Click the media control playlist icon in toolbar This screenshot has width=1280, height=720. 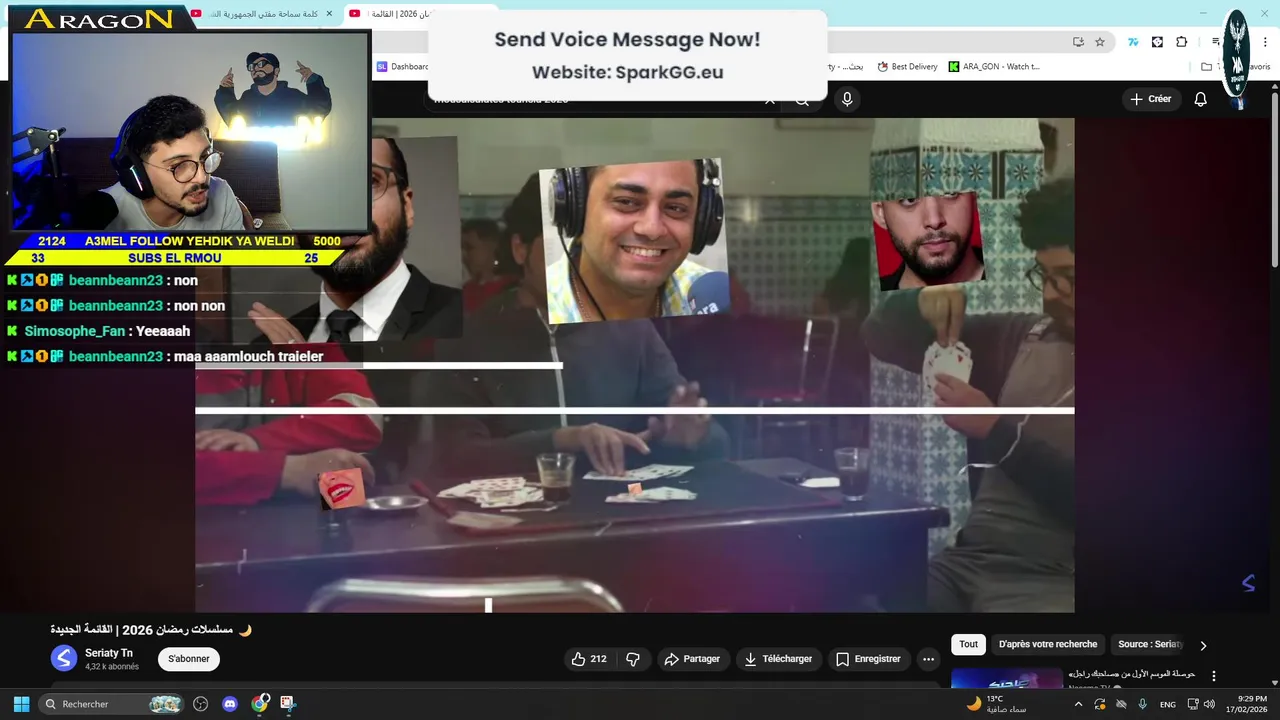pos(1216,42)
